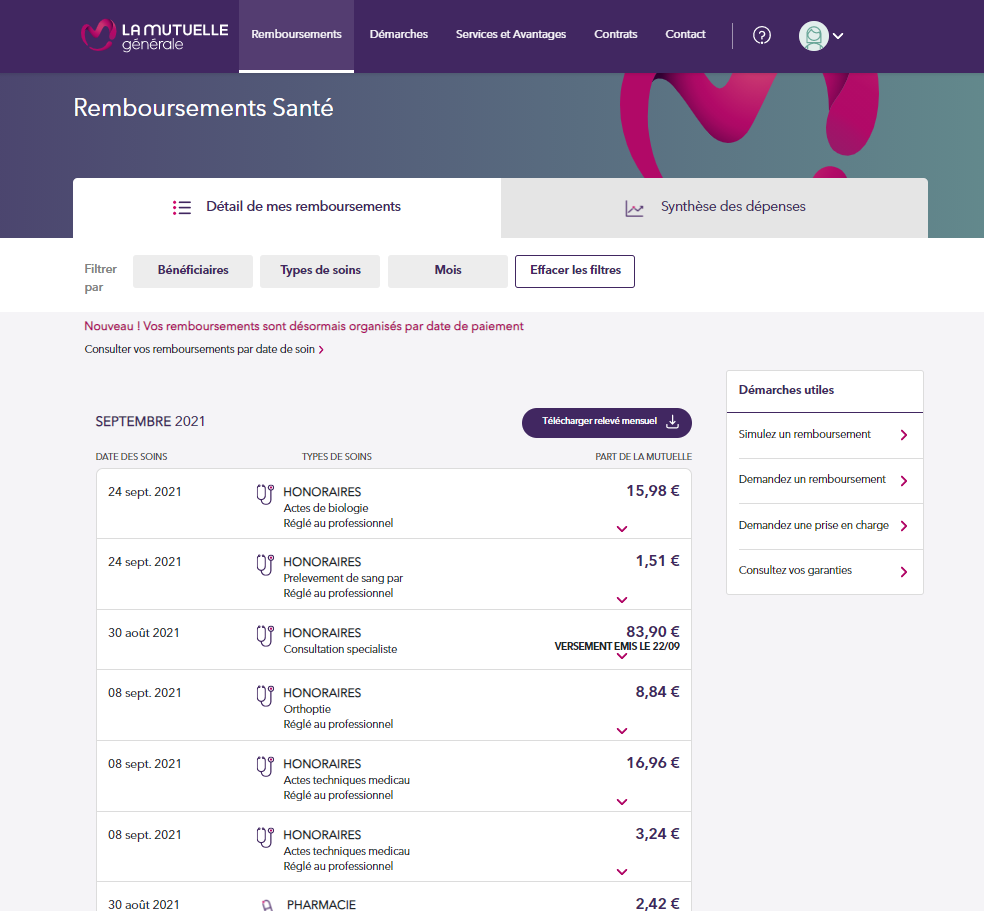
Task: Open Consulter vos remboursements par date de soin
Action: (198, 349)
